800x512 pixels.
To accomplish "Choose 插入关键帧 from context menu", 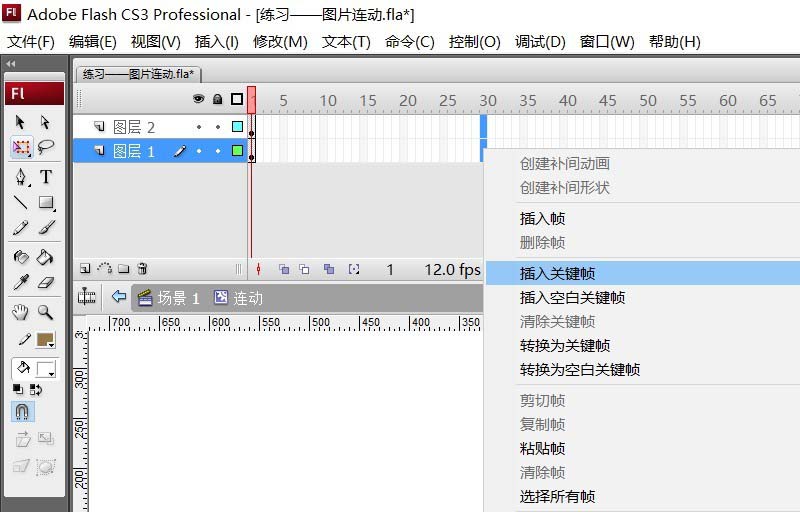I will [x=643, y=273].
